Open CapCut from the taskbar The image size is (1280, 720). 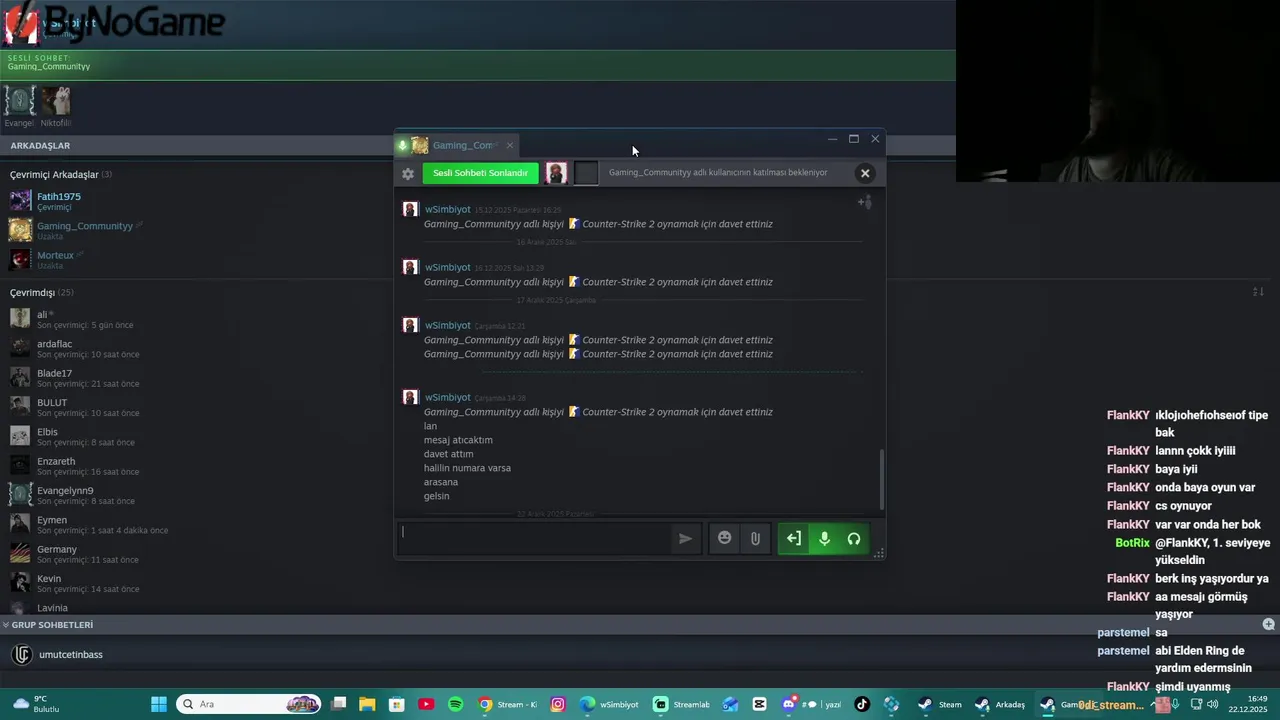pos(760,704)
